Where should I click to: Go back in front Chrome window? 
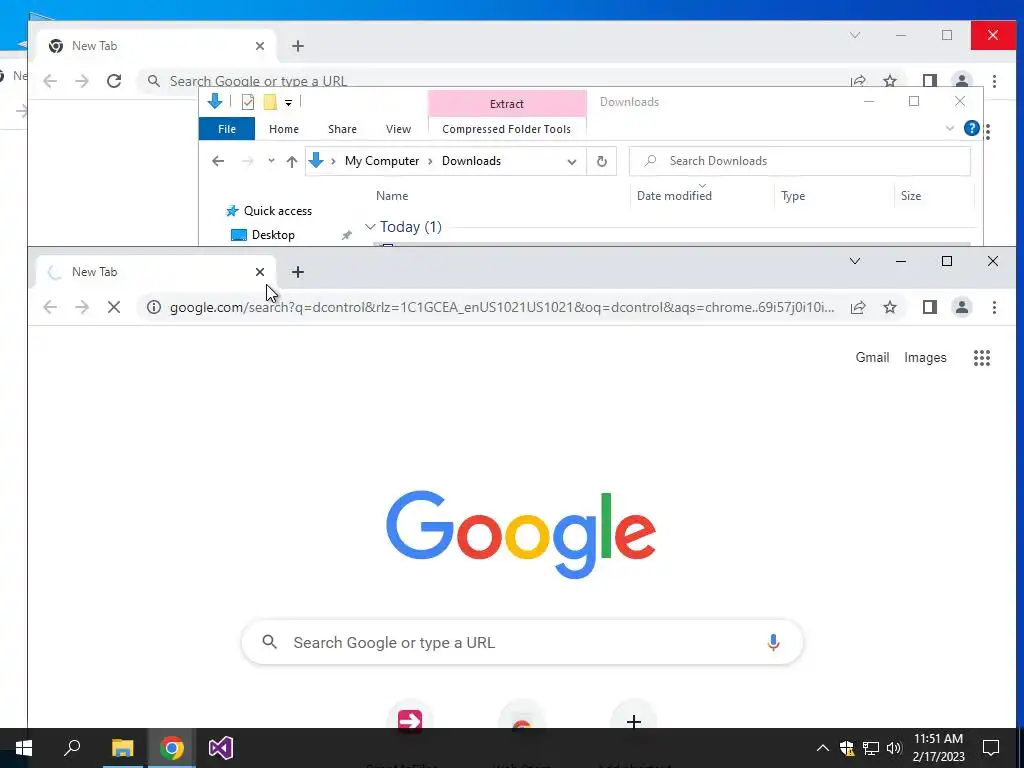(x=50, y=307)
